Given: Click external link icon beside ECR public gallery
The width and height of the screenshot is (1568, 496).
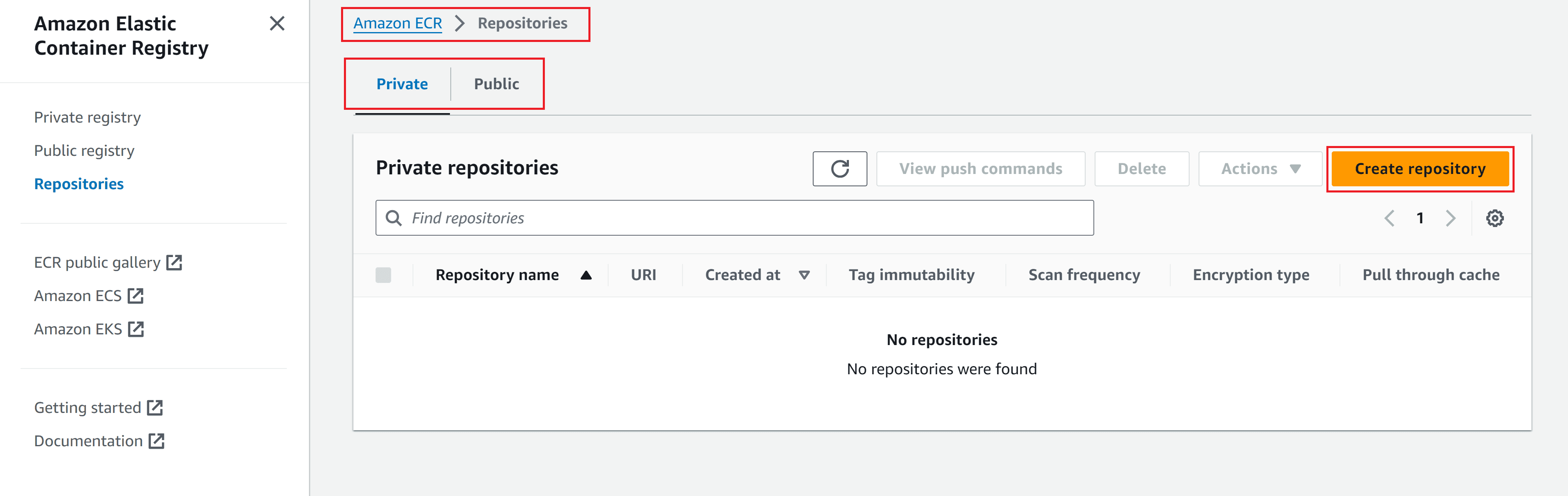Looking at the screenshot, I should [x=174, y=263].
